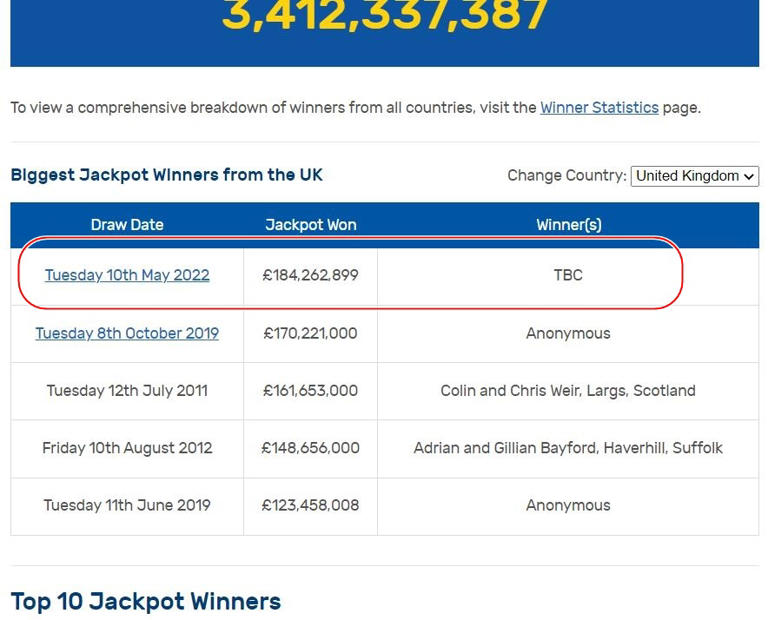The image size is (768, 620).
Task: Click the £170,221,000 jackpot amount
Action: (311, 334)
